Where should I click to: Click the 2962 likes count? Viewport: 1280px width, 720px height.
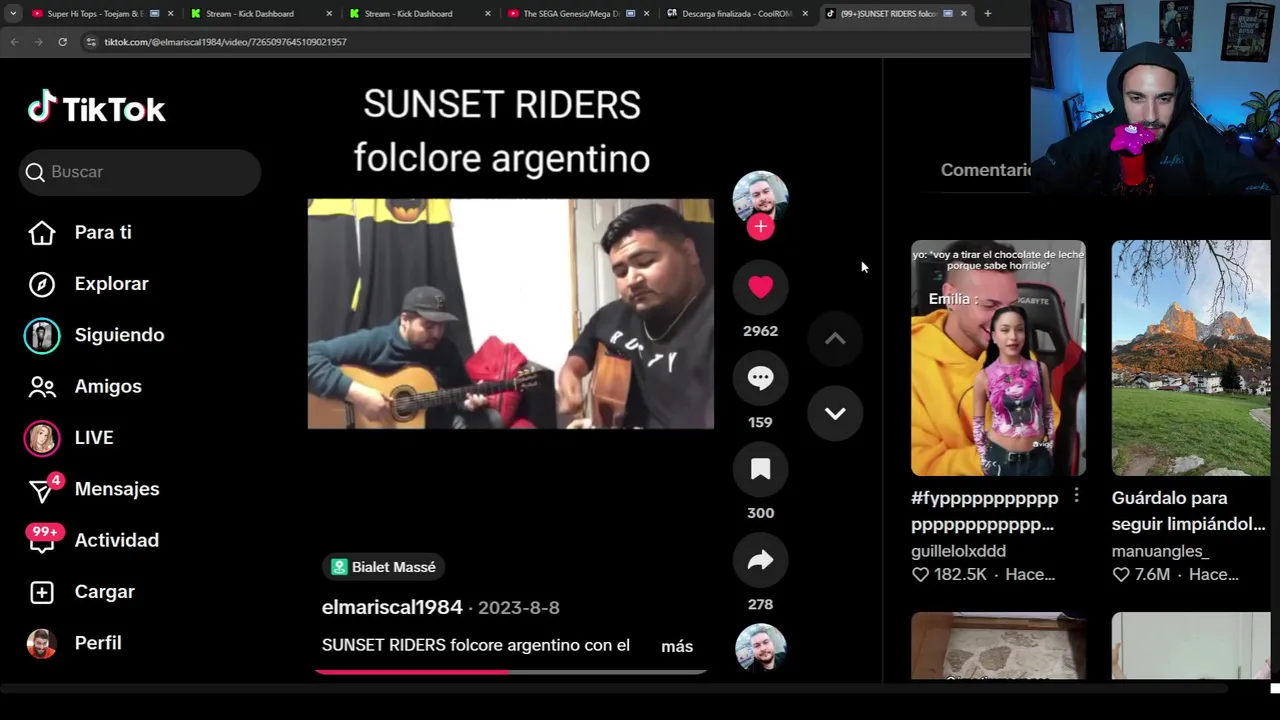[760, 331]
